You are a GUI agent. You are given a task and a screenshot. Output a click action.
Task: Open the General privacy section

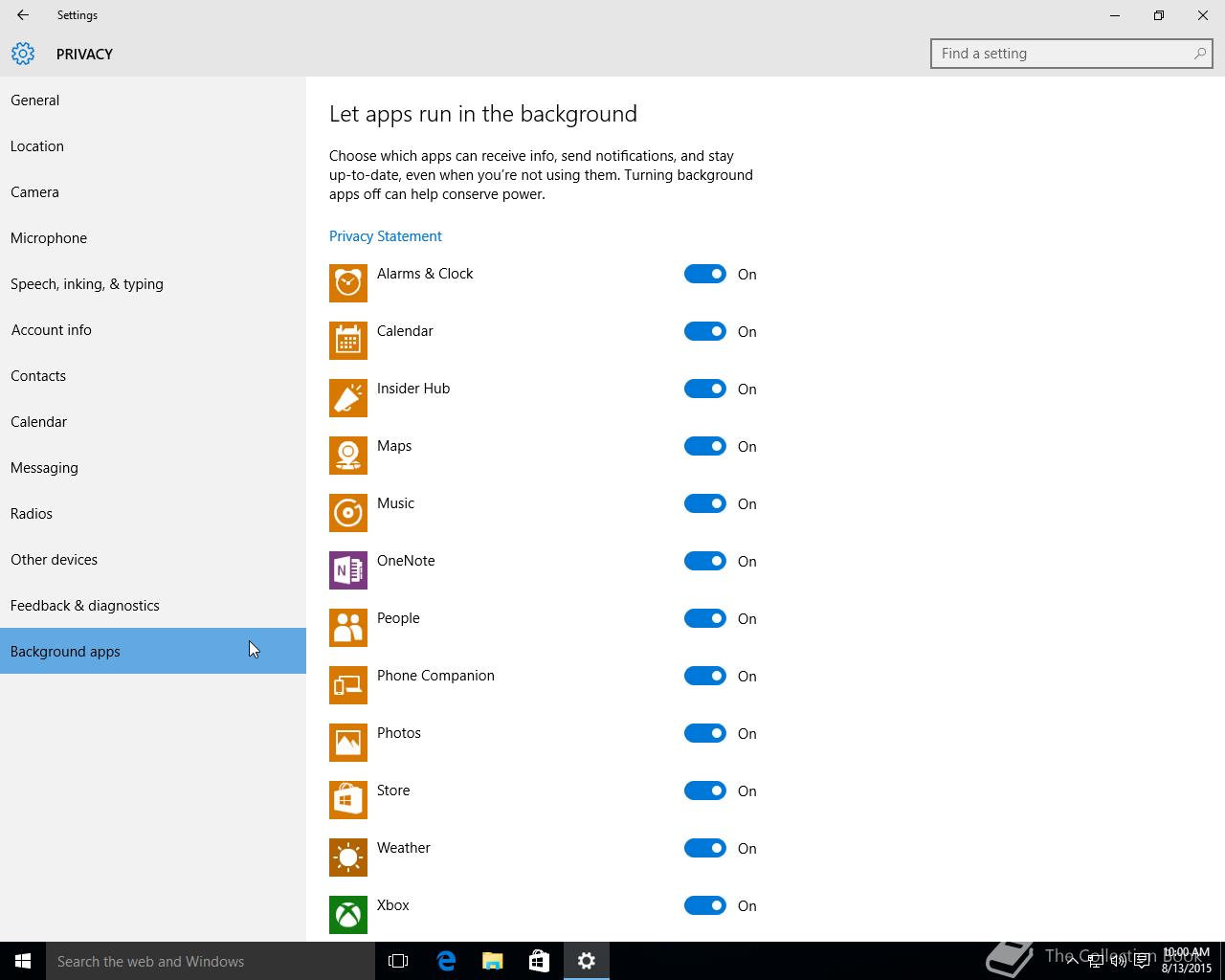tap(153, 100)
